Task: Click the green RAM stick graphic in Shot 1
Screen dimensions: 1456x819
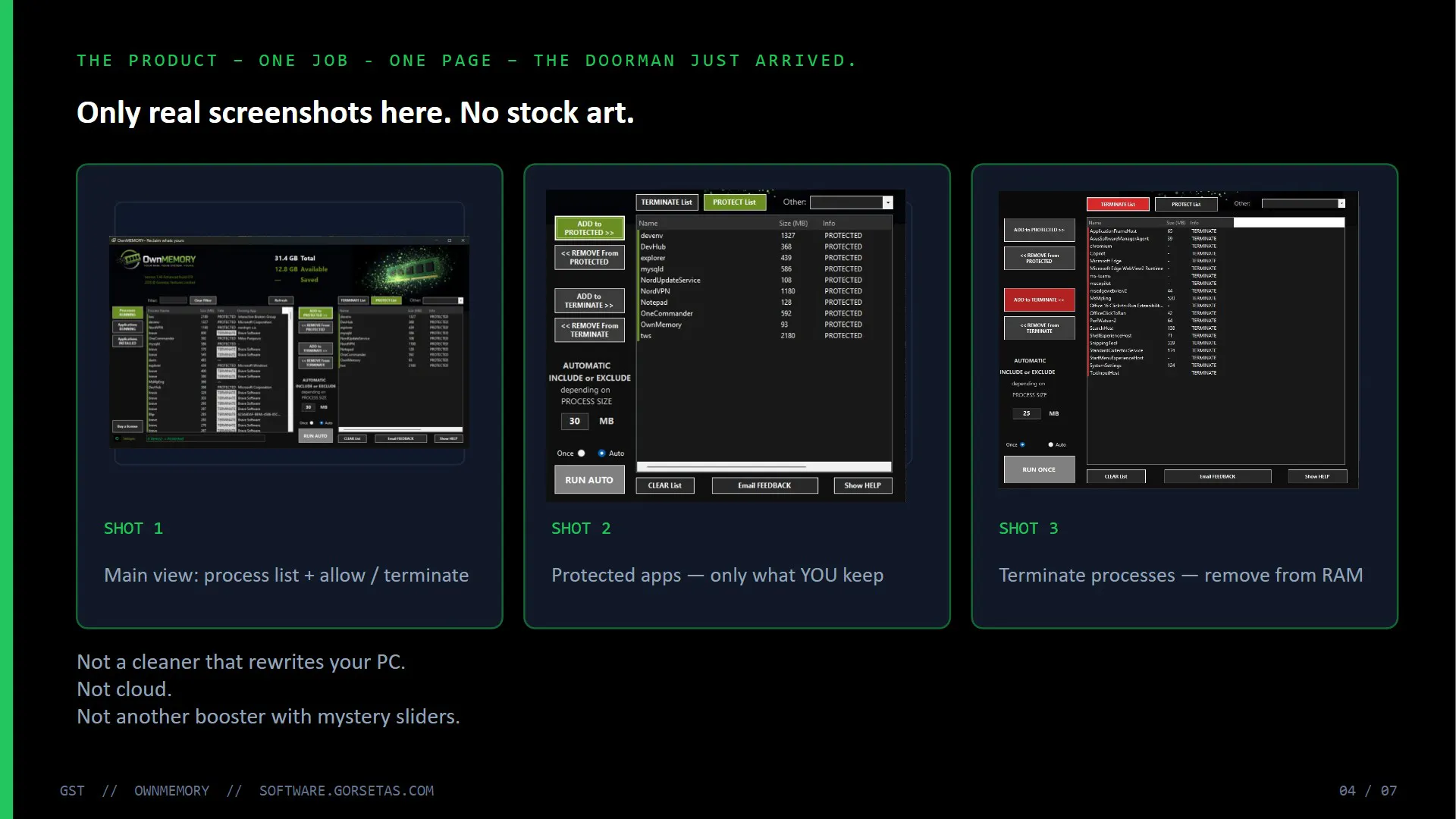Action: click(412, 271)
